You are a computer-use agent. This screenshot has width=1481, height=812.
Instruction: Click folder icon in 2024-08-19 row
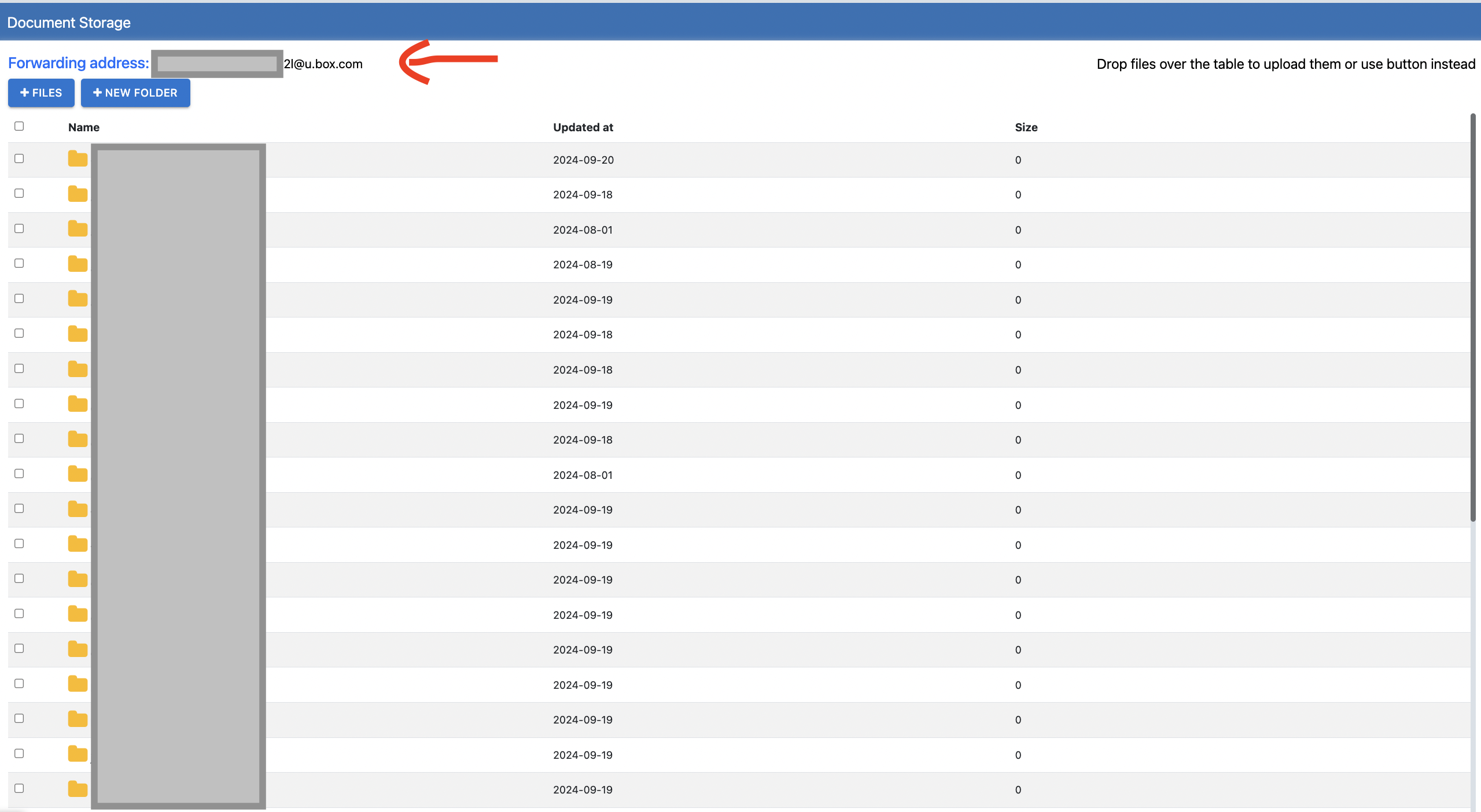pos(78,264)
